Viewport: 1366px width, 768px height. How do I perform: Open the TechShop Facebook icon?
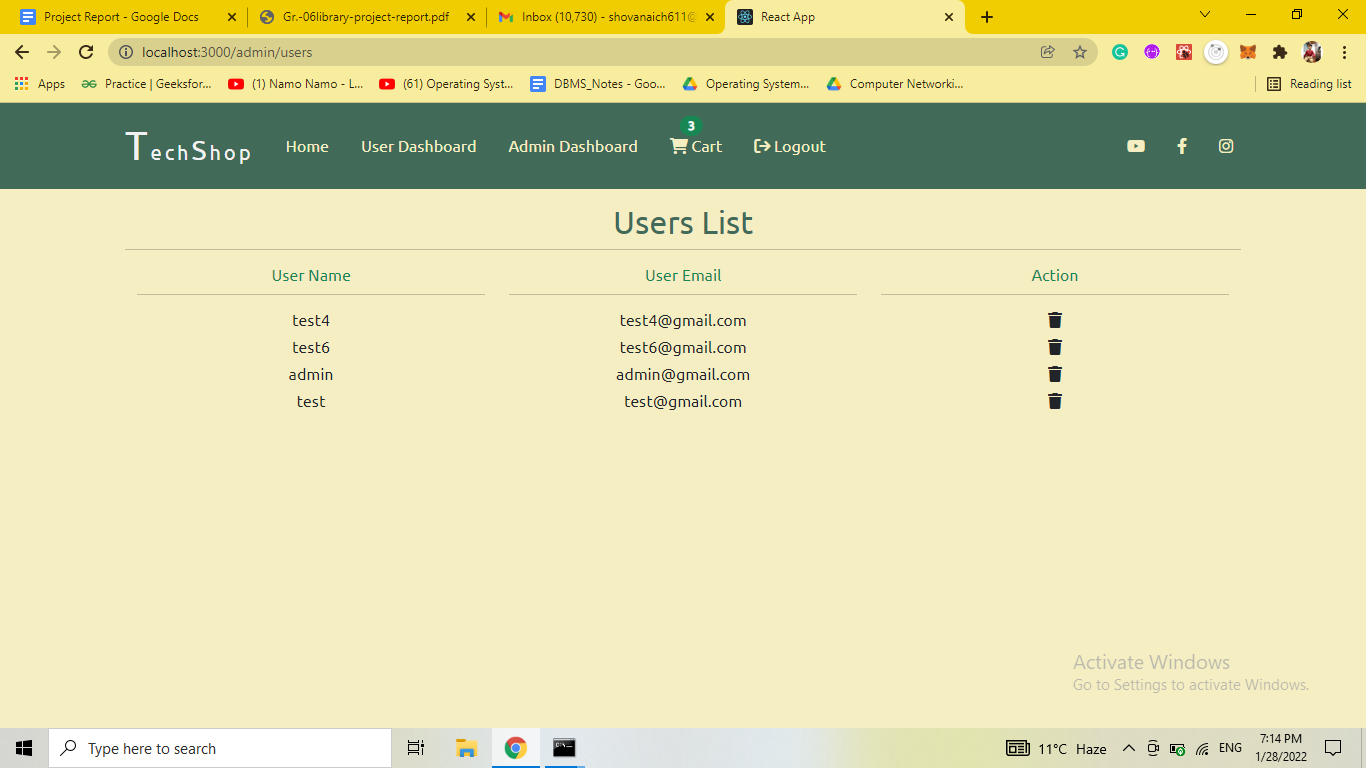tap(1181, 145)
